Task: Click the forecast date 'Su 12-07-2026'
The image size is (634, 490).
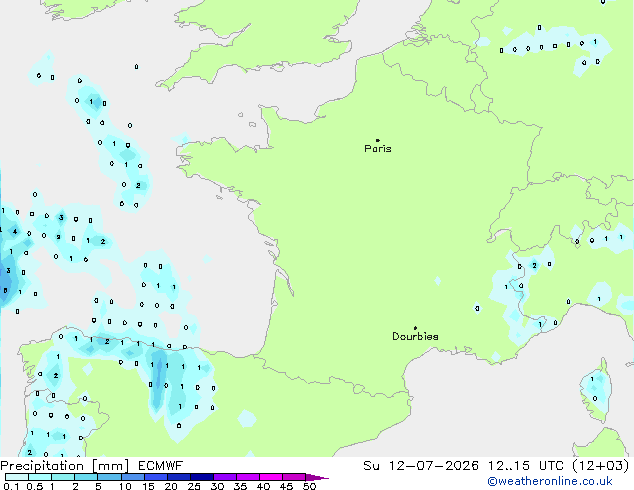Action: coord(421,466)
